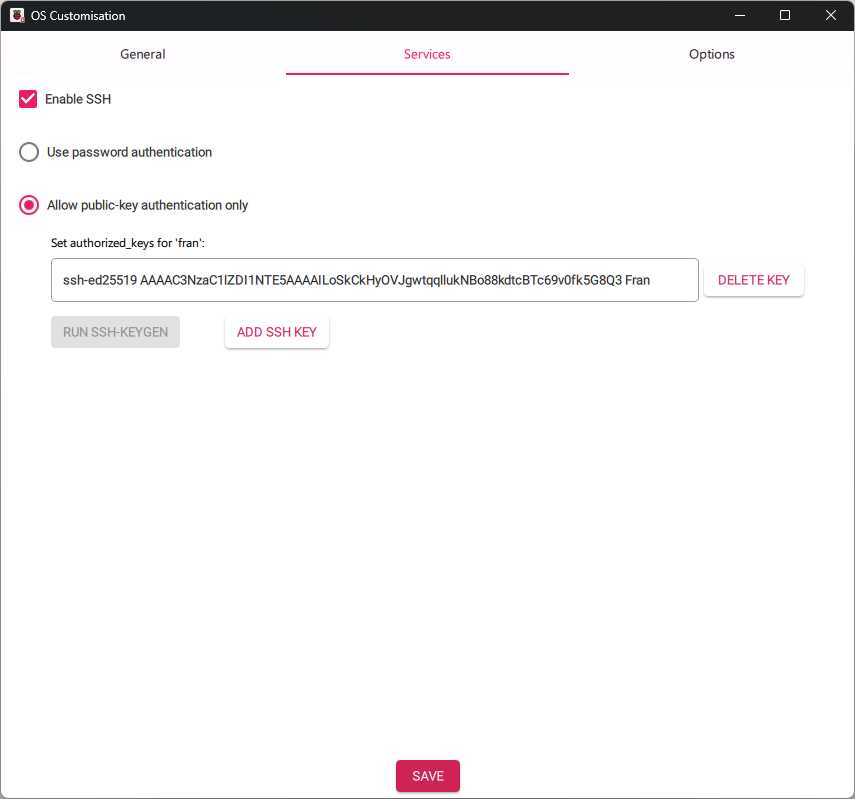The image size is (855, 799).
Task: Click into the authorized_keys SSH key field
Action: tap(375, 280)
